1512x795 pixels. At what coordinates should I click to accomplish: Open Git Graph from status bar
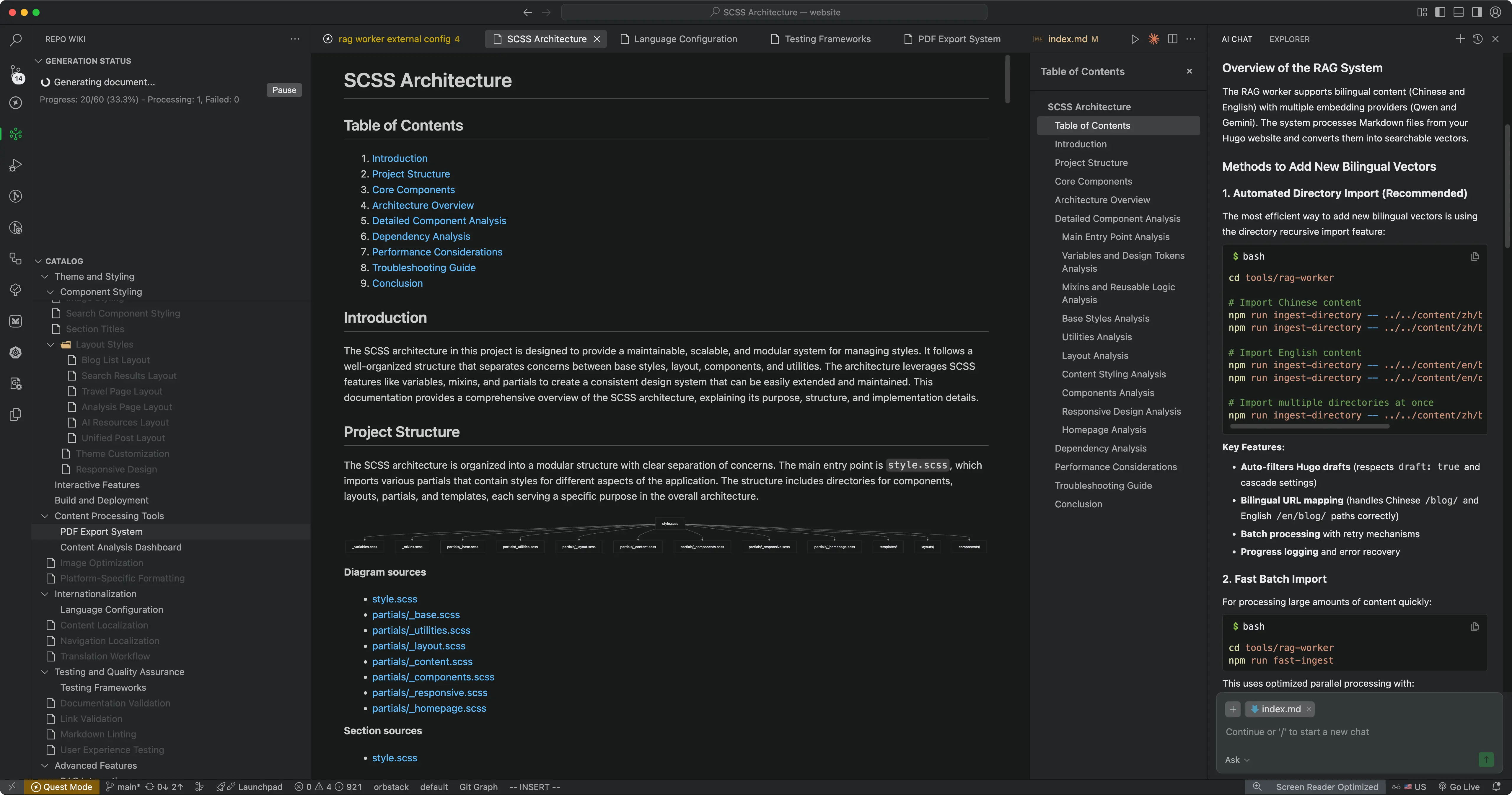[478, 787]
